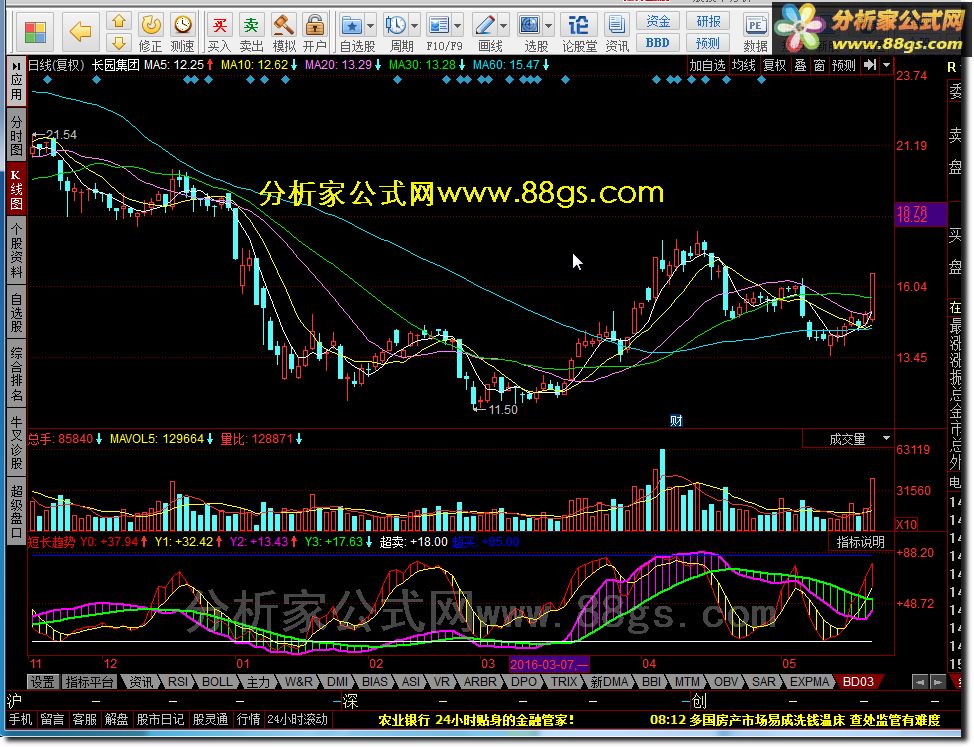Toggle the 窗 window layout option
This screenshot has width=974, height=747.
(x=820, y=65)
